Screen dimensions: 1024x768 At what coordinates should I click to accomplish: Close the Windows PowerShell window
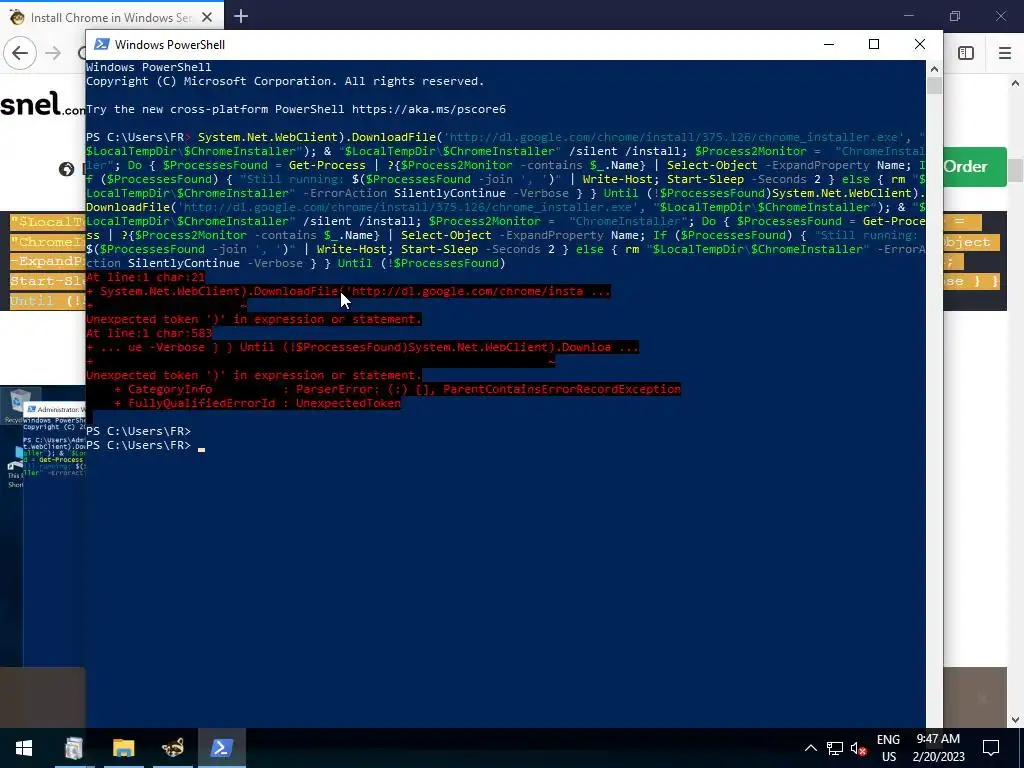(920, 44)
